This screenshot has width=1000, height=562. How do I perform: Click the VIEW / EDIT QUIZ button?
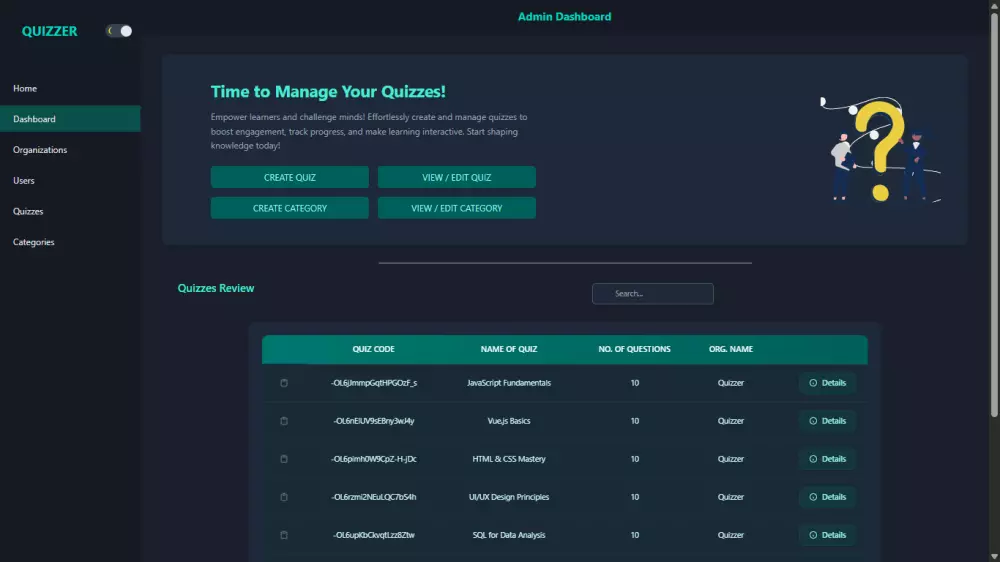pos(457,177)
